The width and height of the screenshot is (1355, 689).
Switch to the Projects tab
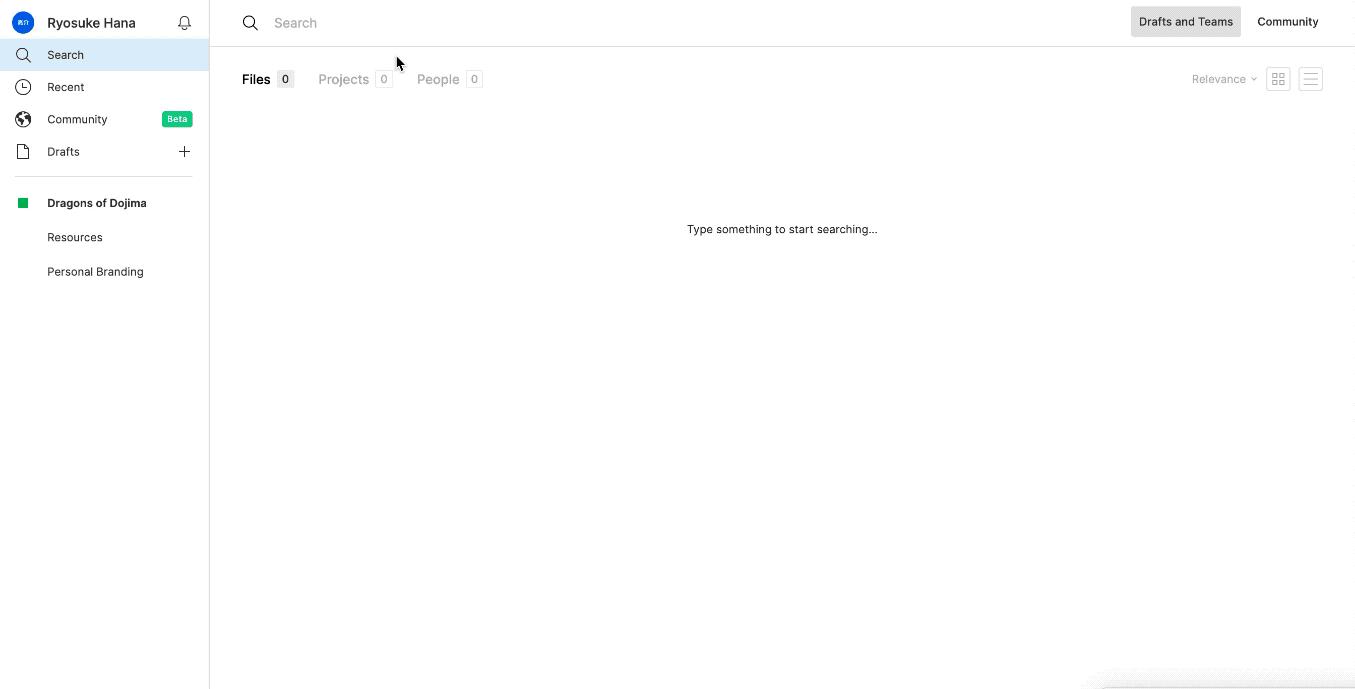click(343, 79)
